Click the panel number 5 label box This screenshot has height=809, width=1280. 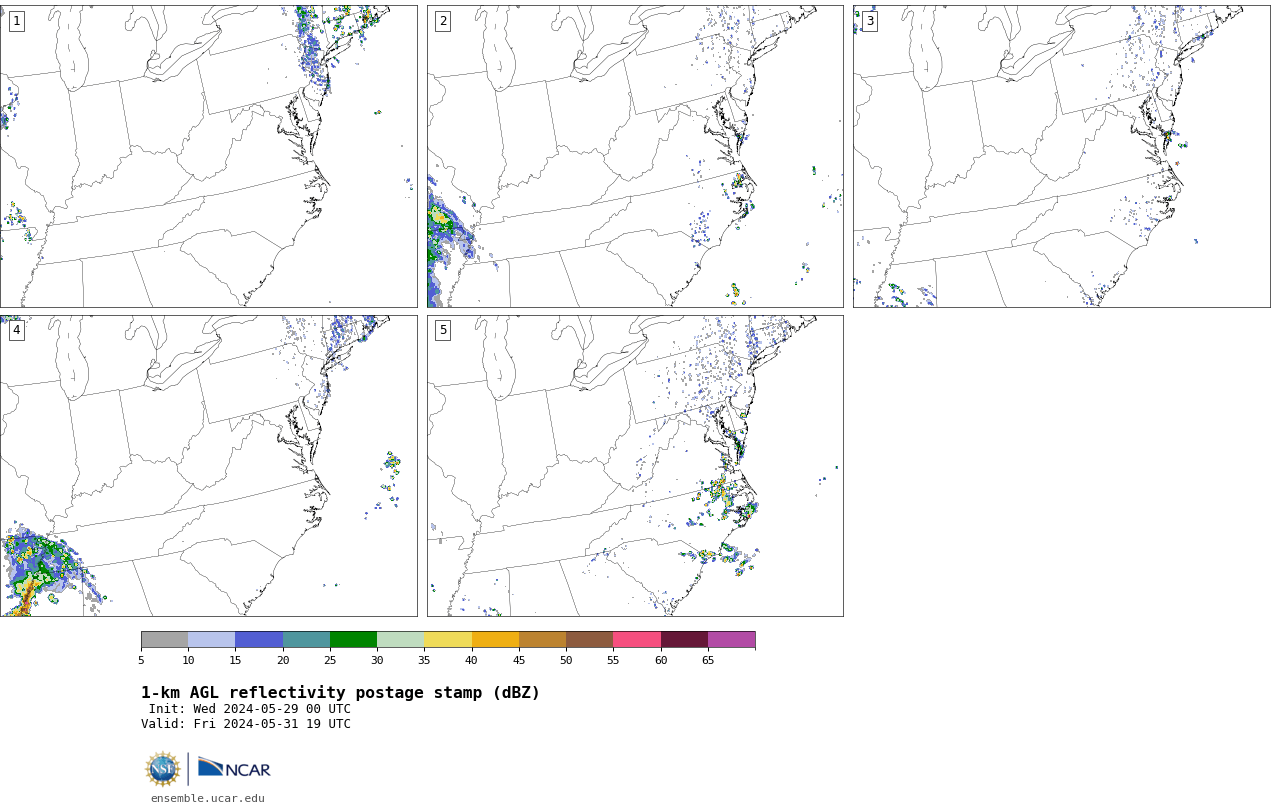tap(443, 330)
